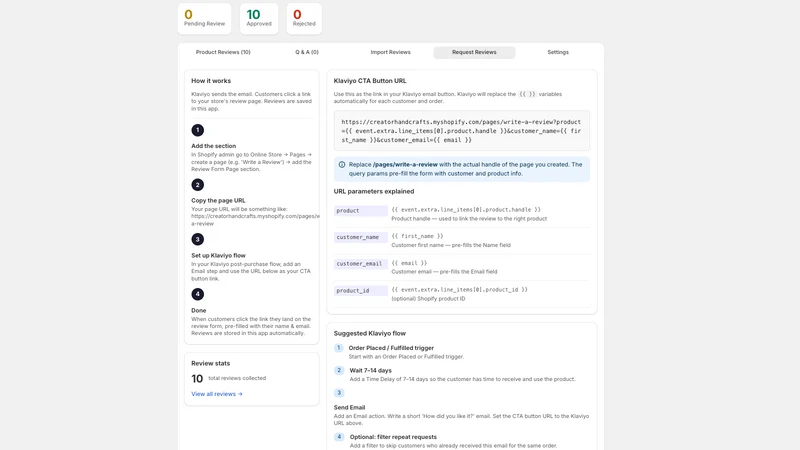Click the info icon in blue notice
Screen dimensions: 800x450
pyautogui.click(x=342, y=165)
